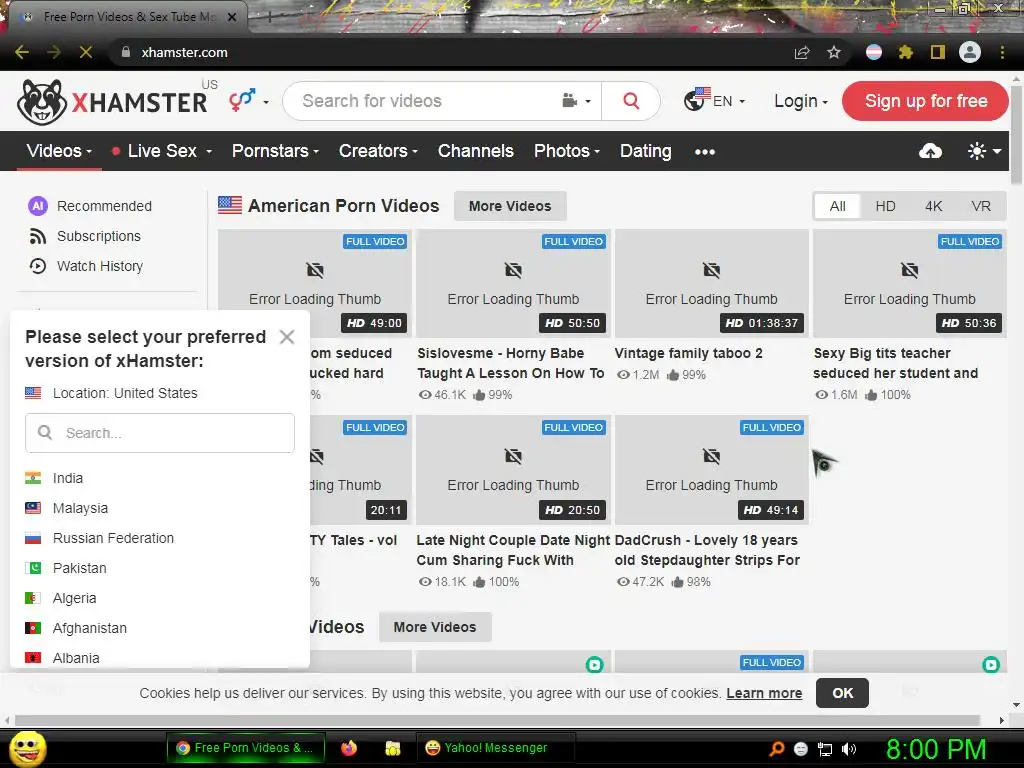The image size is (1024, 768).
Task: Click the lower More Videos button
Action: [x=435, y=627]
